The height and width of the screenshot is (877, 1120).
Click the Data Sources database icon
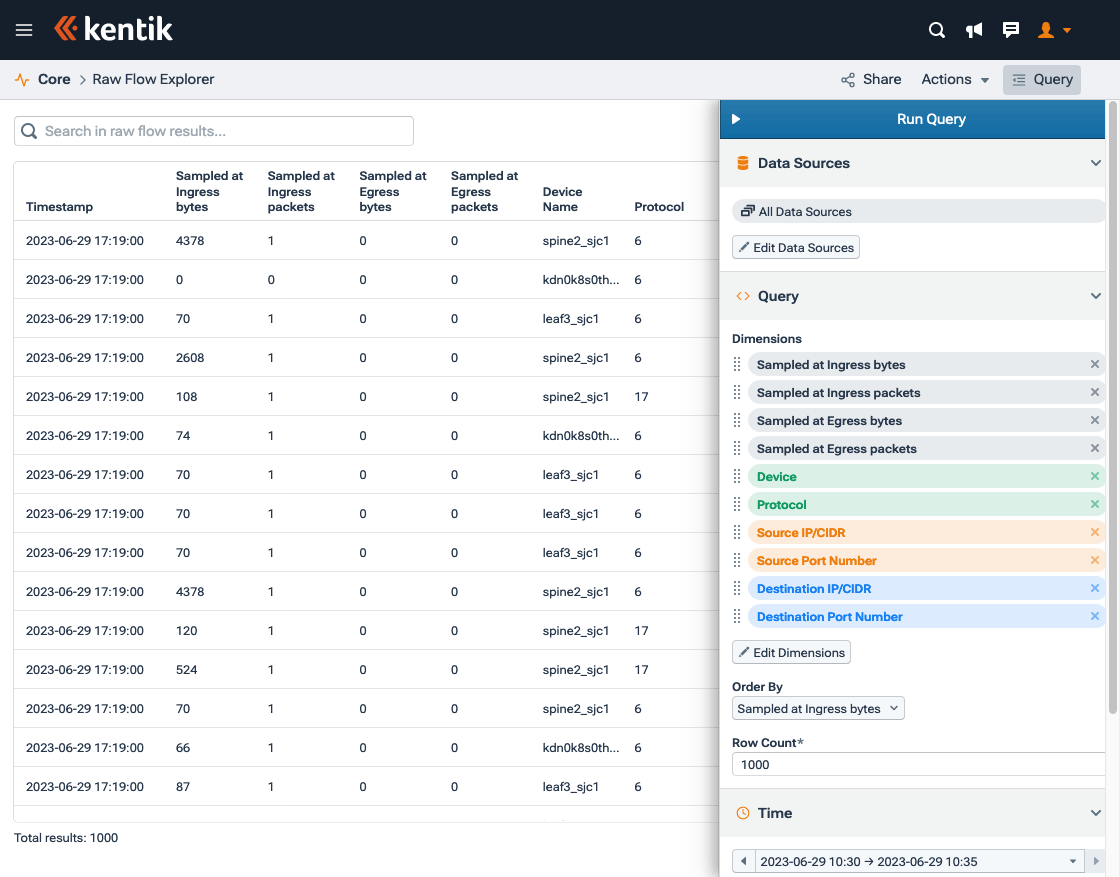741,162
